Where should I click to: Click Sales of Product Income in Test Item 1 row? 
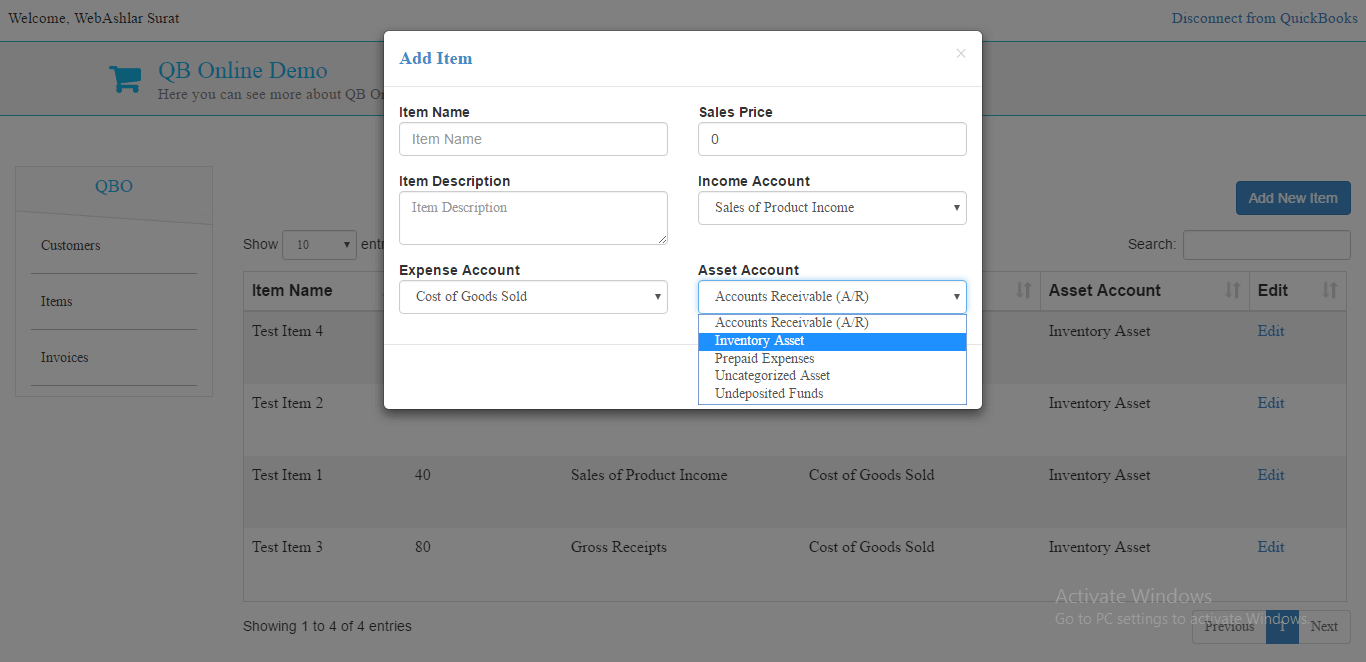pyautogui.click(x=649, y=475)
